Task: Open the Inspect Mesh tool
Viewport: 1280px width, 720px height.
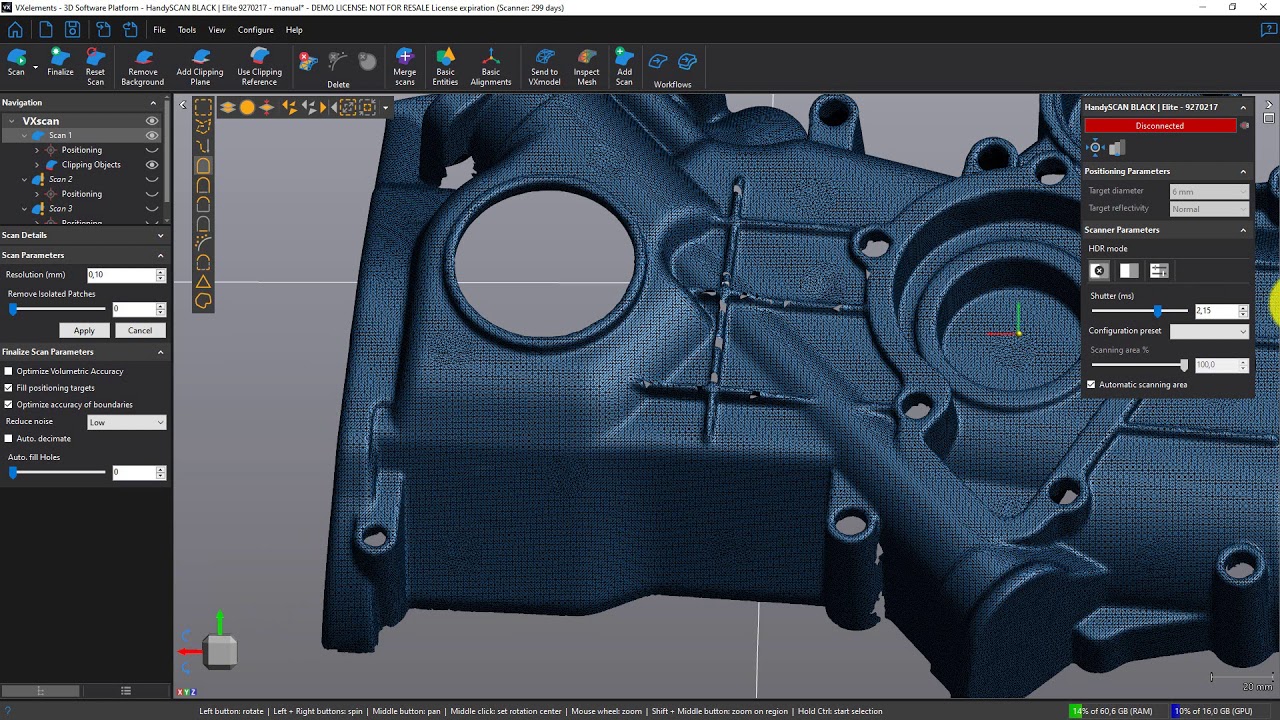Action: pos(586,62)
